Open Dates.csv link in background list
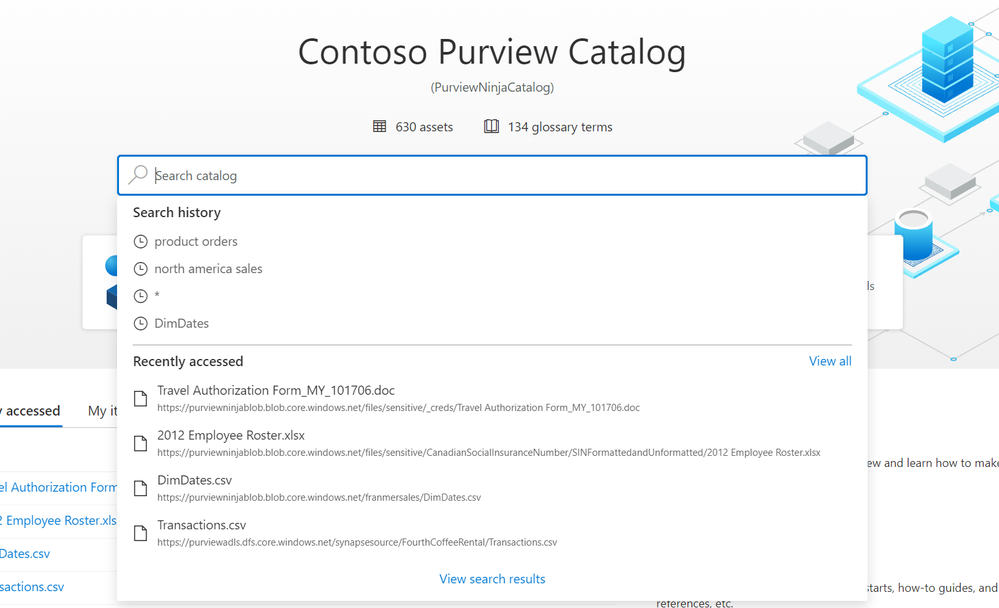Image resolution: width=999 pixels, height=608 pixels. pos(25,554)
